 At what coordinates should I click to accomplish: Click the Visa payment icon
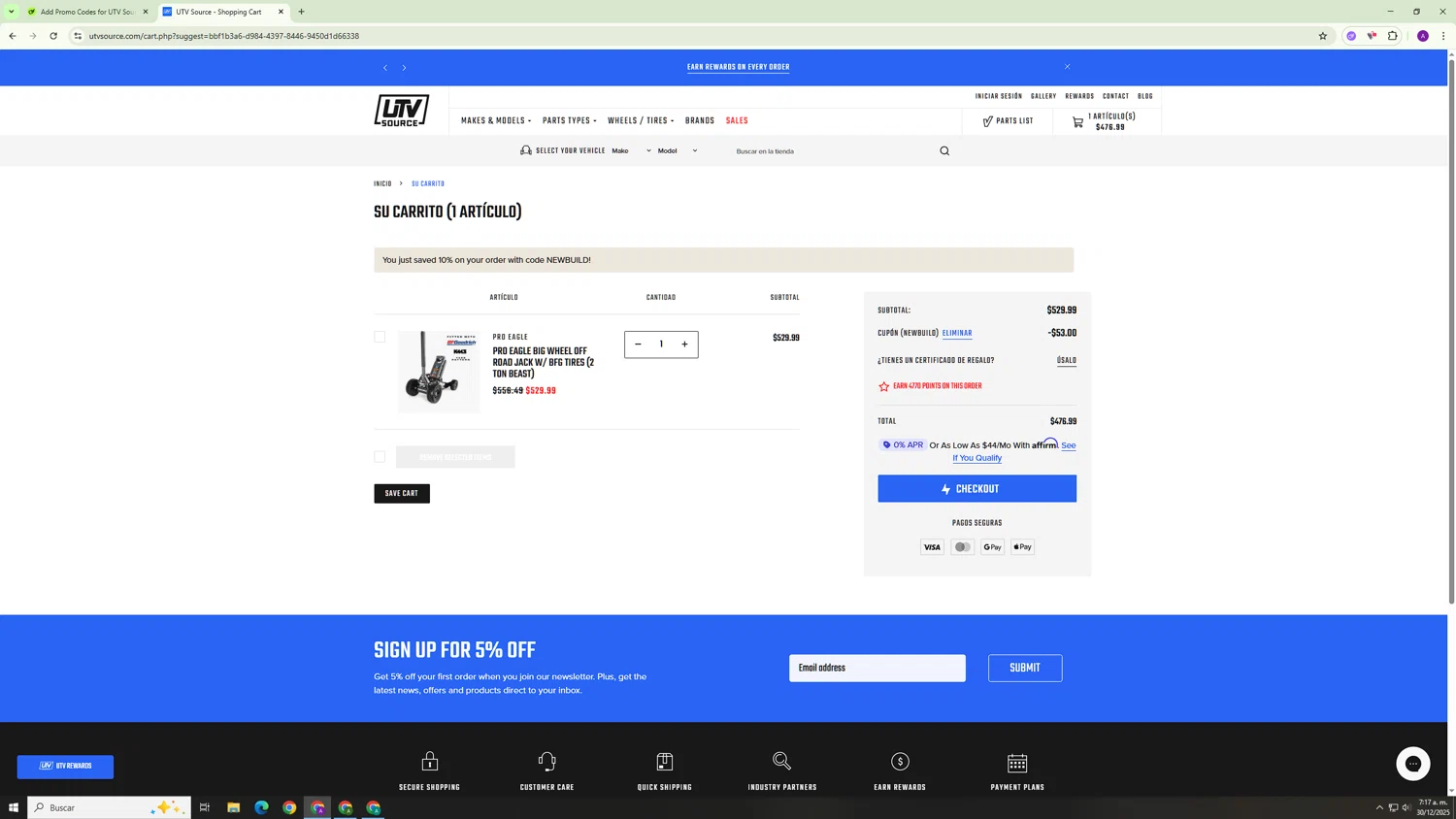pos(932,547)
